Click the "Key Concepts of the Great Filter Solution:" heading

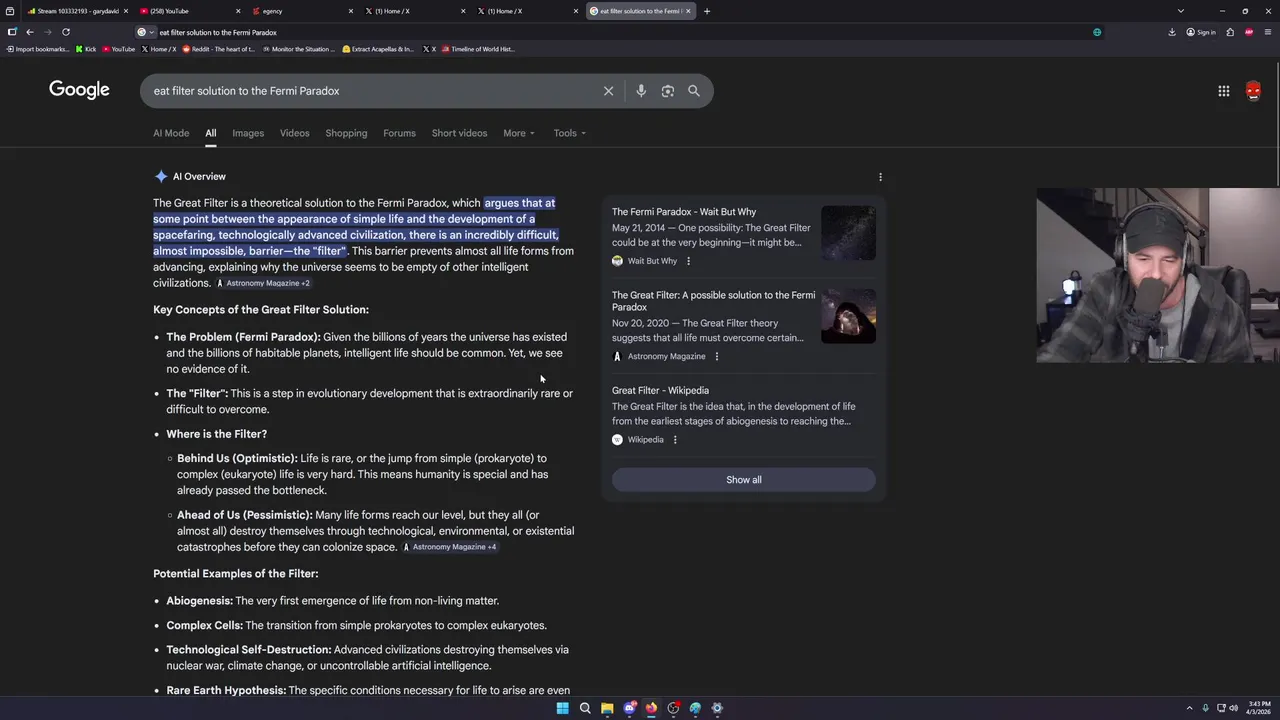261,310
